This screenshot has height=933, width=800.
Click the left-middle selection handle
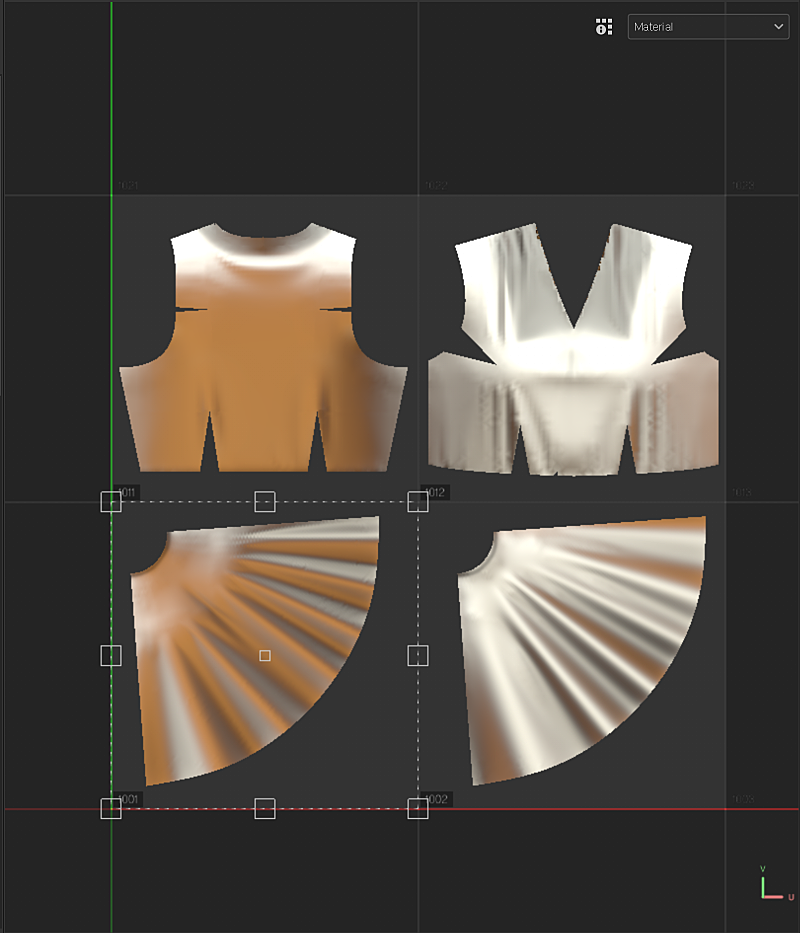point(111,655)
